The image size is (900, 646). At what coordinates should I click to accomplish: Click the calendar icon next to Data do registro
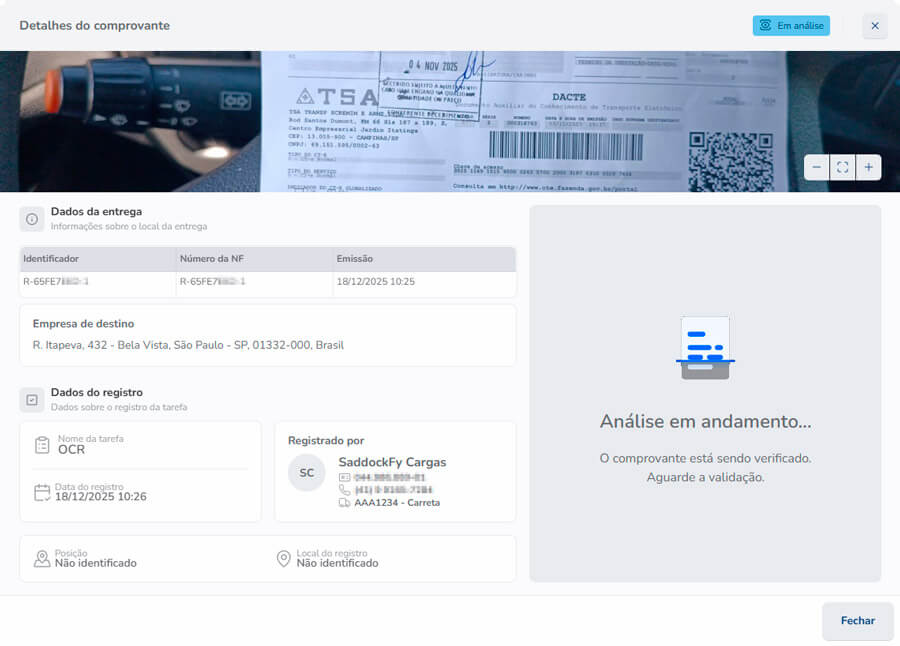(x=42, y=493)
